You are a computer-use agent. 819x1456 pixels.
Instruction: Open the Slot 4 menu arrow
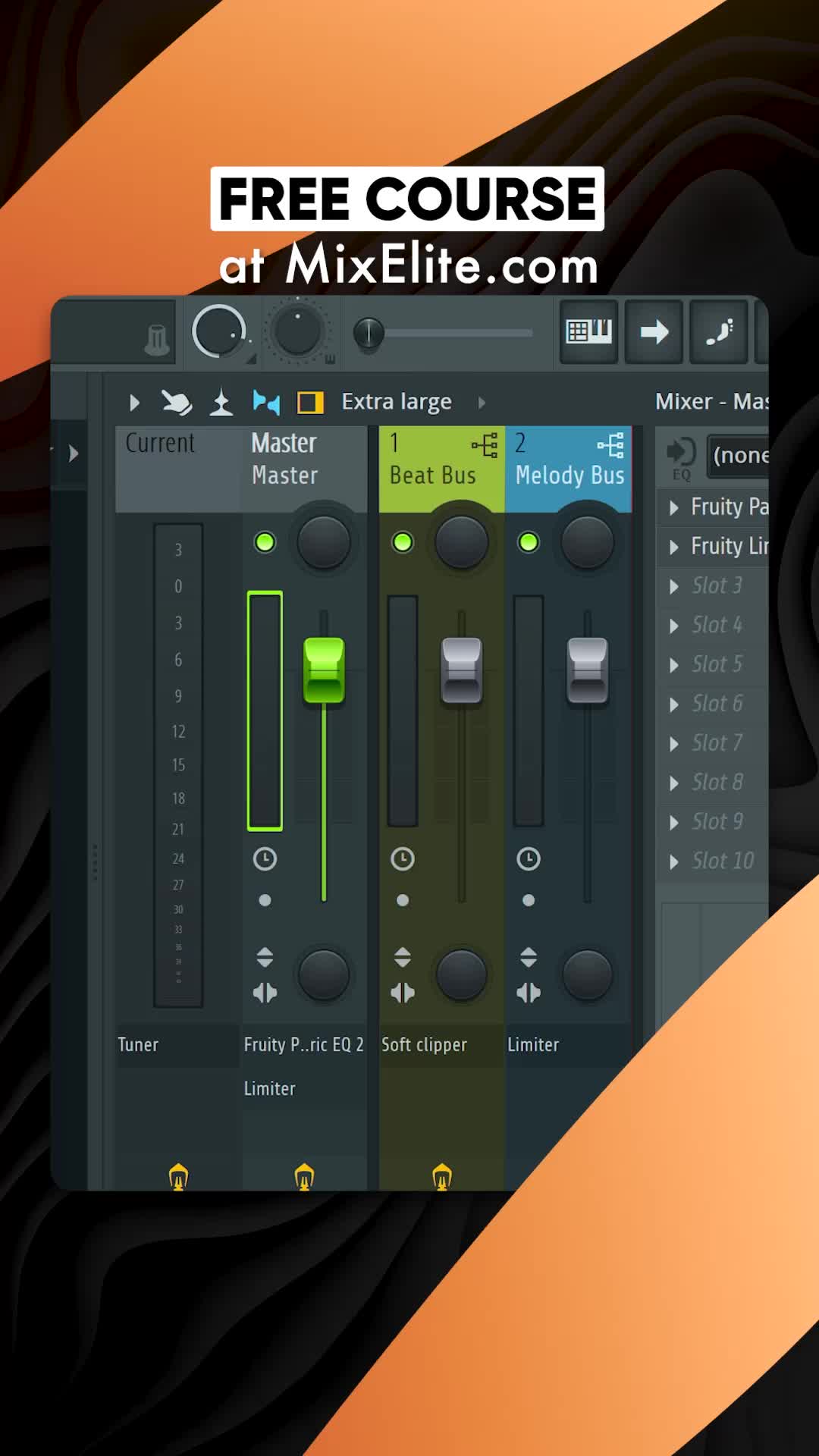673,626
